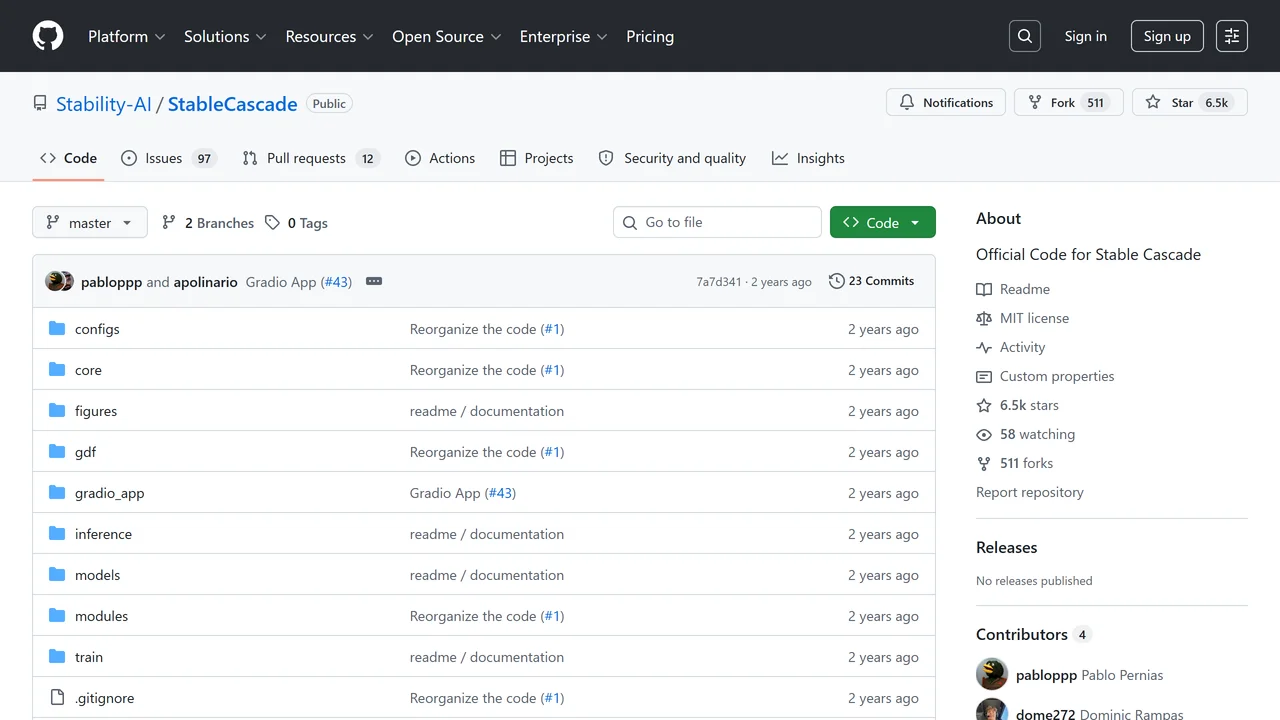Click the models folder icon
1280x720 pixels.
pos(57,575)
